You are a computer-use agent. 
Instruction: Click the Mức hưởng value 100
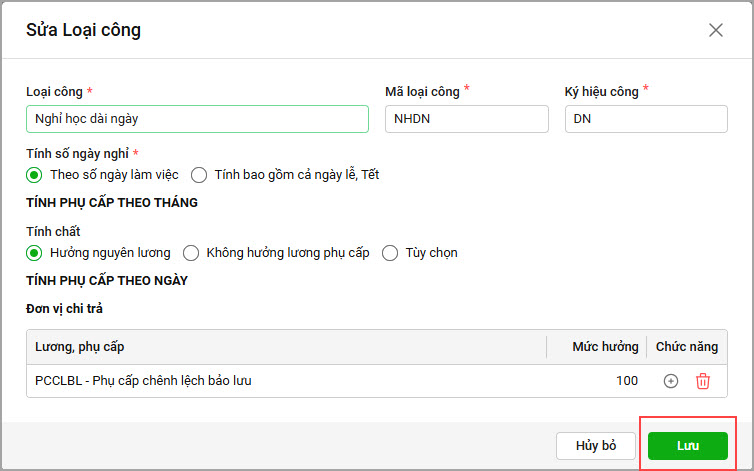click(626, 381)
